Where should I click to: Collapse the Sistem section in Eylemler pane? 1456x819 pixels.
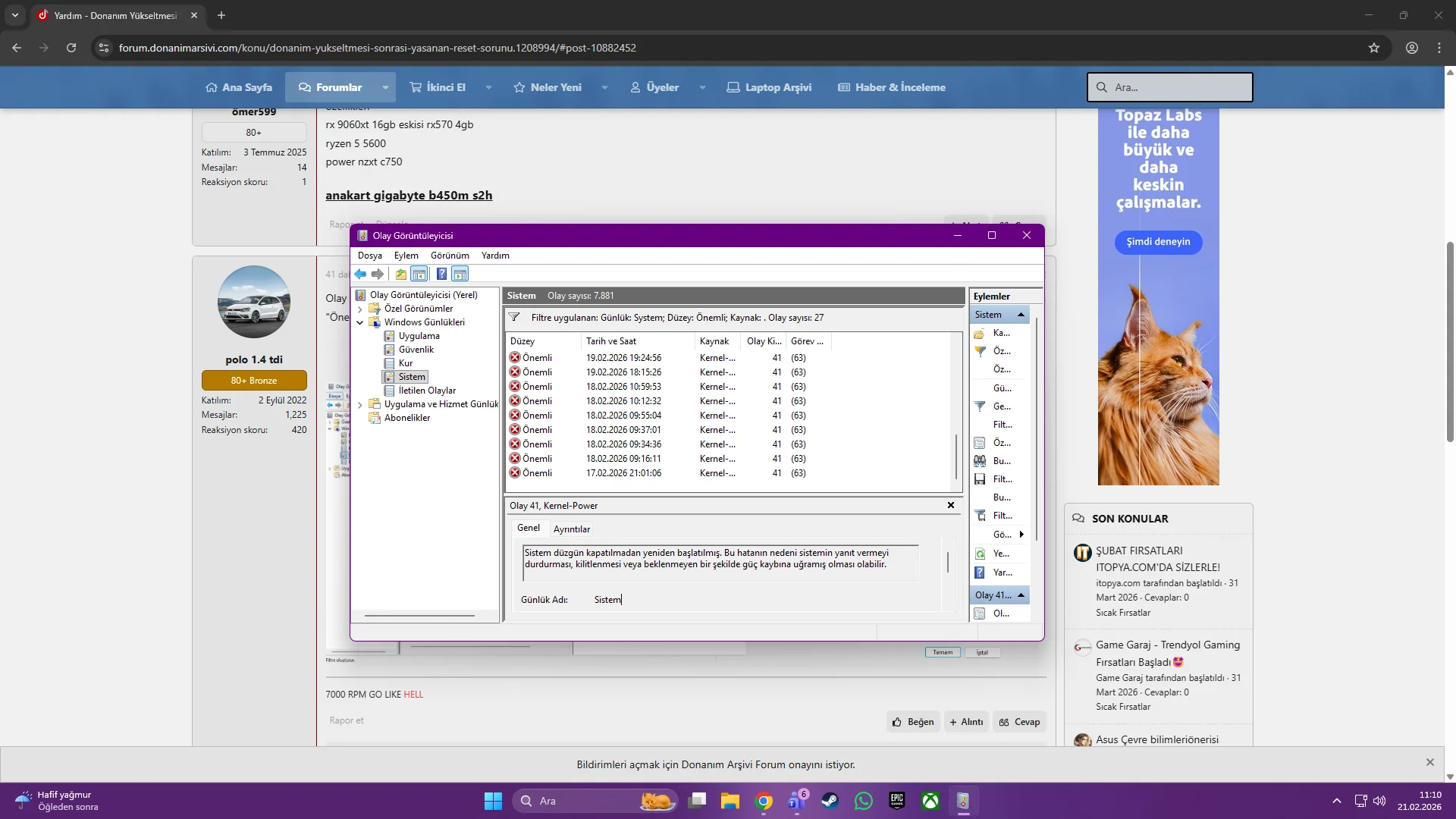[x=1021, y=315]
